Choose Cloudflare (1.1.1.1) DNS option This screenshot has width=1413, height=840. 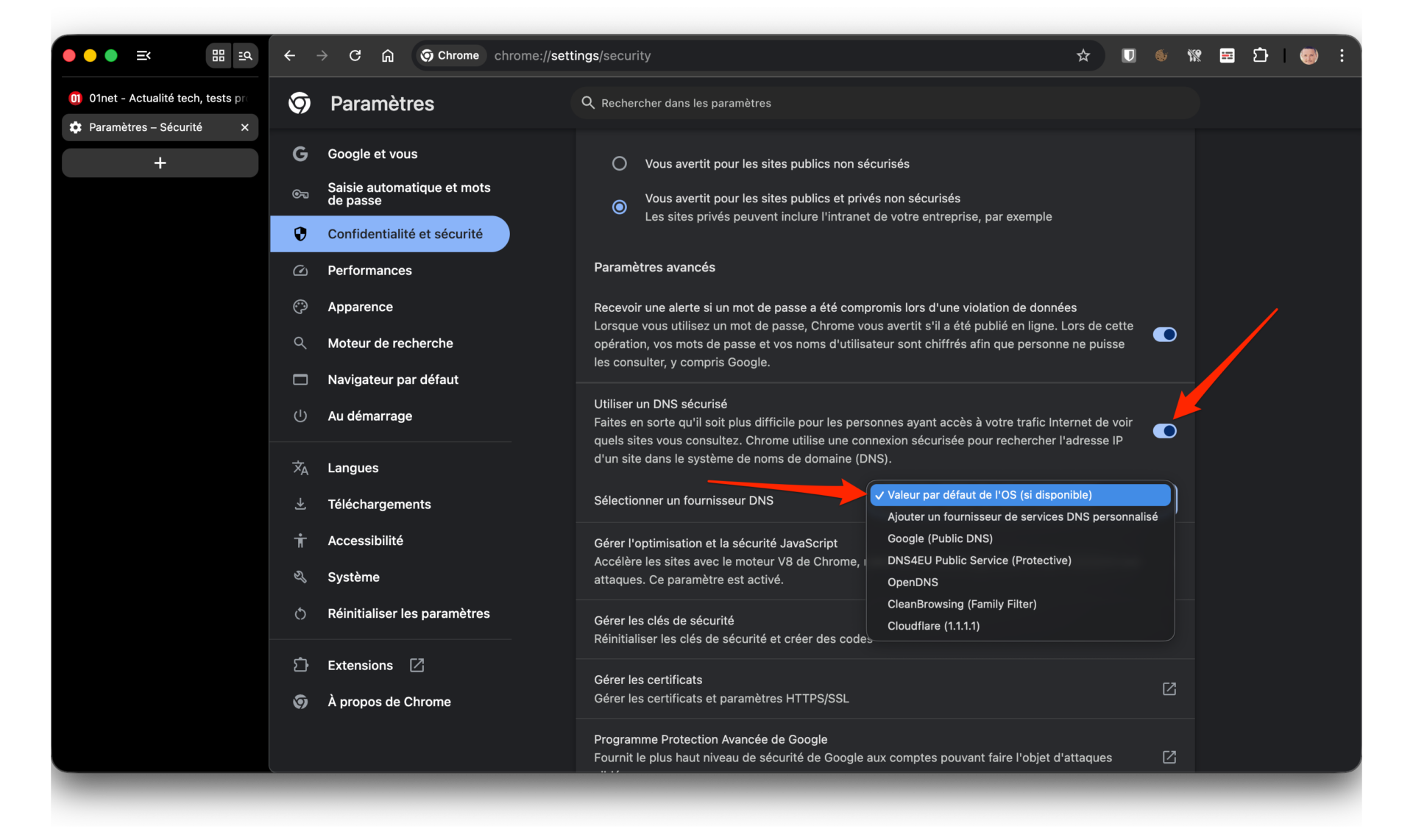click(933, 626)
